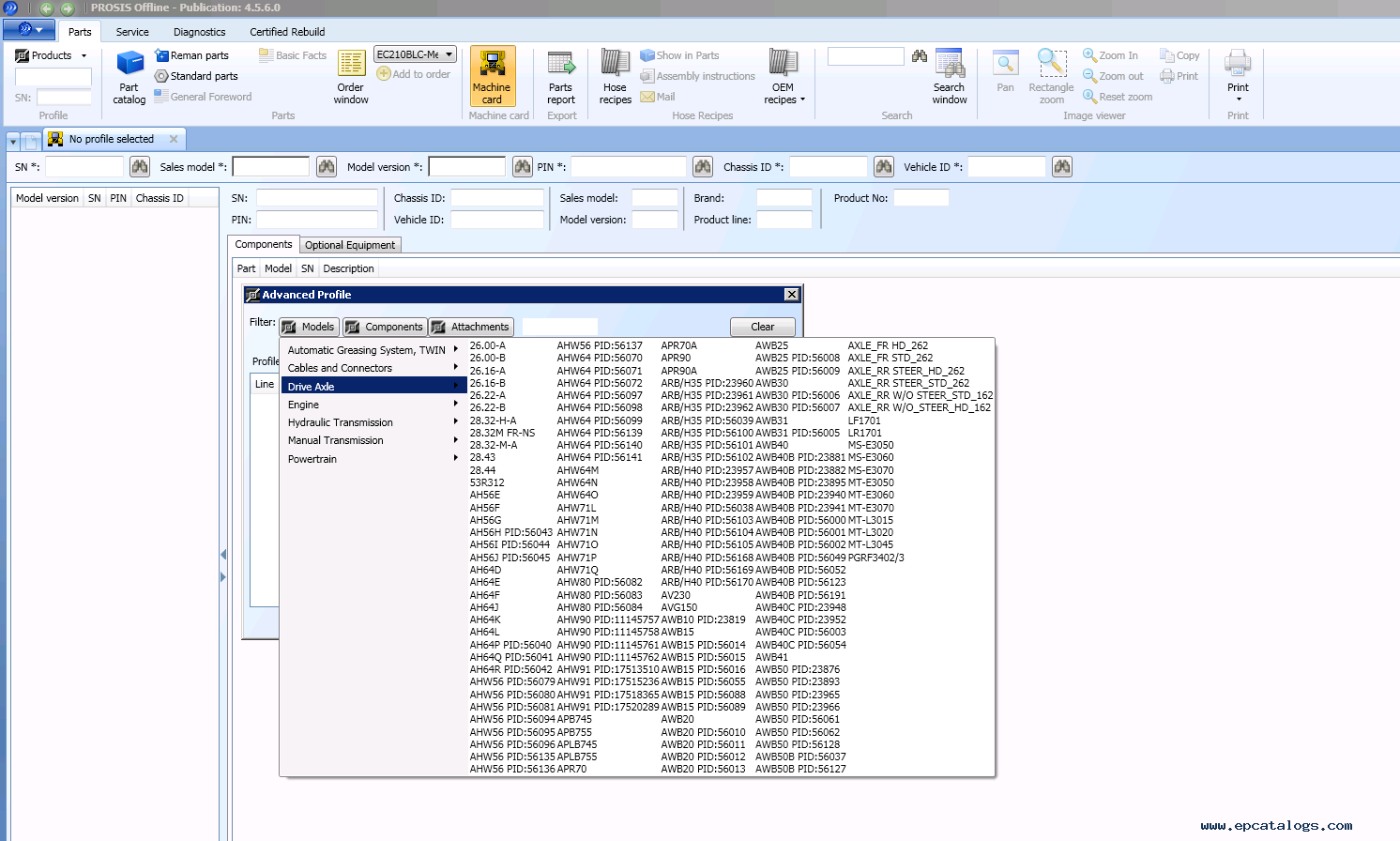Image resolution: width=1400 pixels, height=841 pixels.
Task: Select the Pan tool
Action: pyautogui.click(x=1005, y=71)
